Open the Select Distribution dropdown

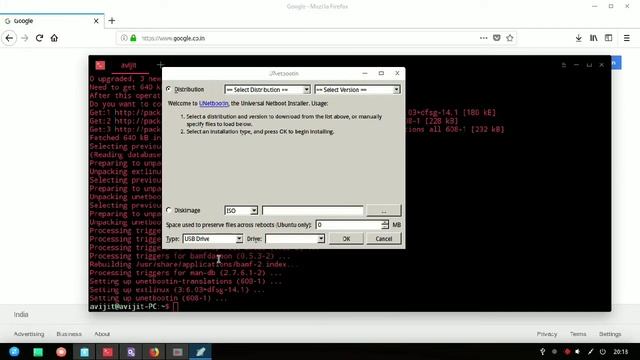coord(267,89)
